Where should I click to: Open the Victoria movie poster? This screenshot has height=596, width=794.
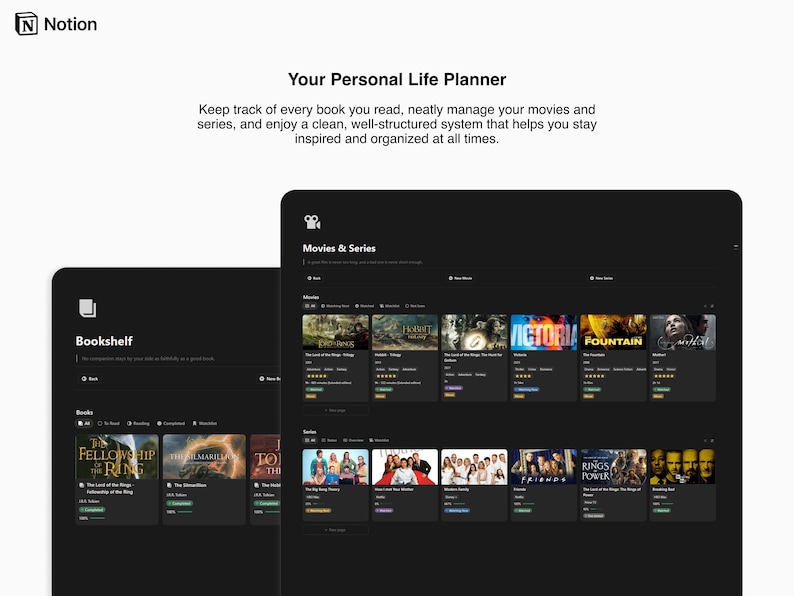click(x=543, y=332)
